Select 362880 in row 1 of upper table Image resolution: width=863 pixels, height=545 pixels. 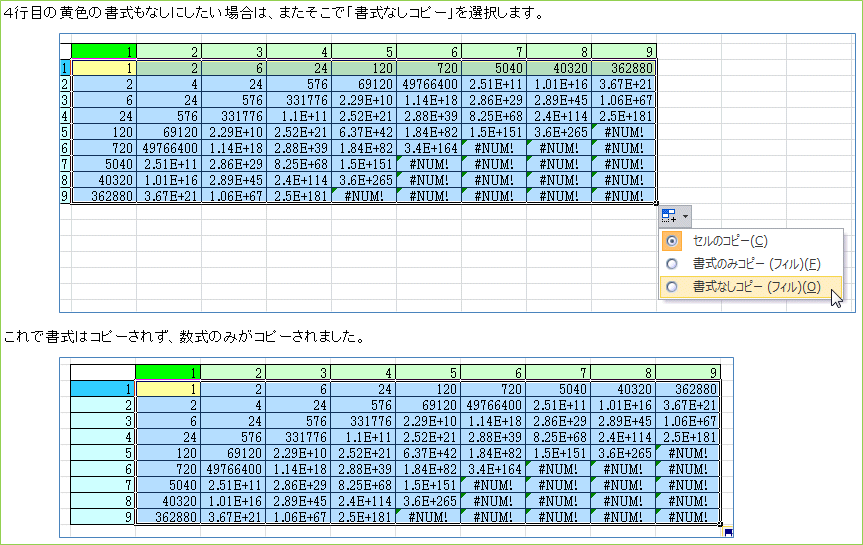(x=624, y=68)
